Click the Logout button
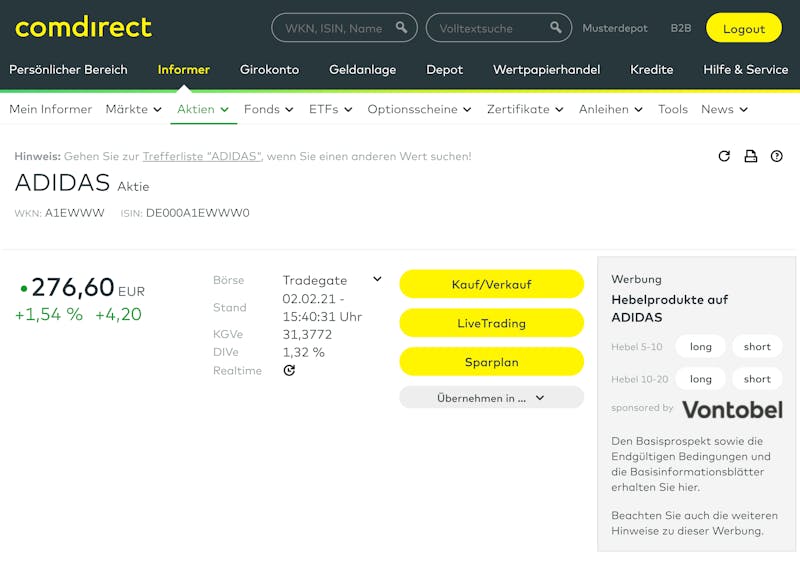Image resolution: width=800 pixels, height=574 pixels. tap(743, 28)
